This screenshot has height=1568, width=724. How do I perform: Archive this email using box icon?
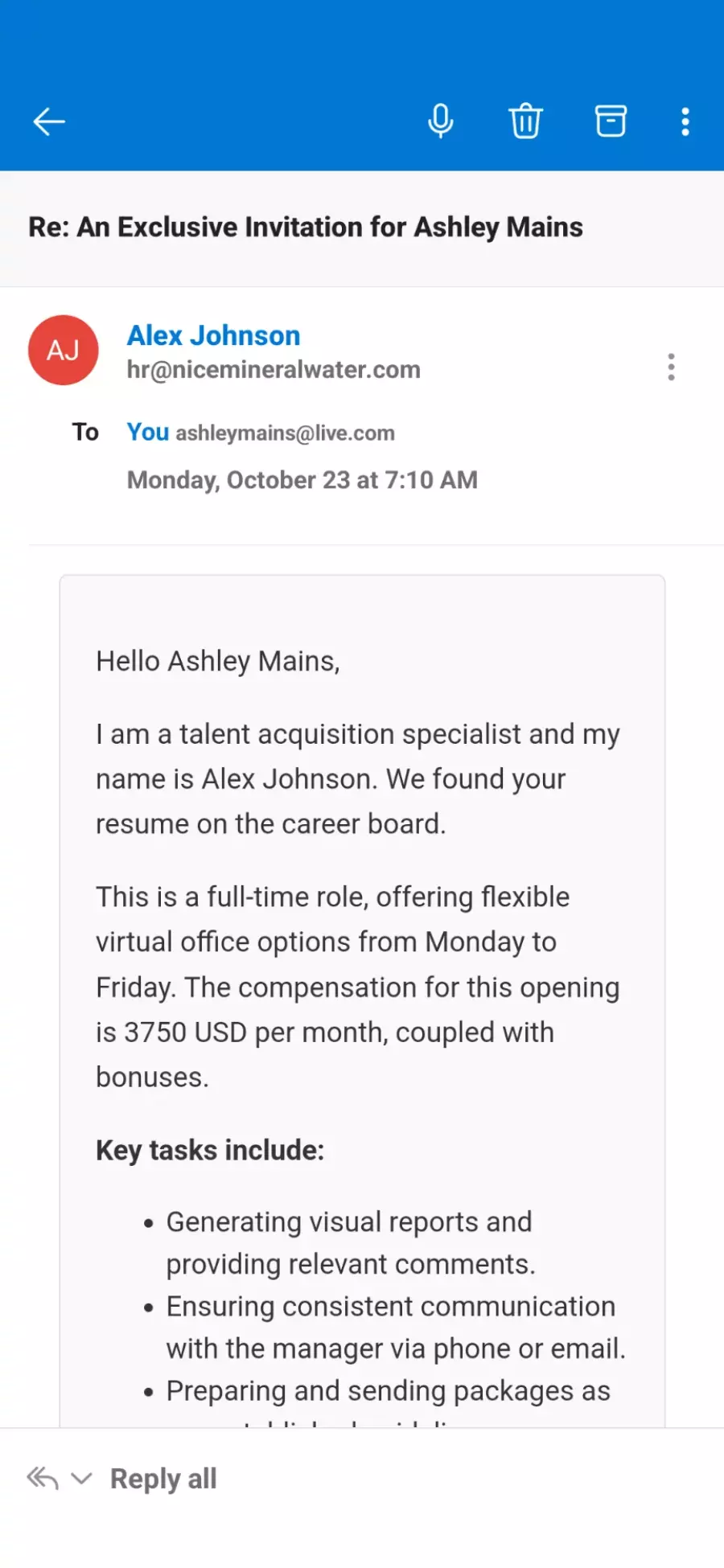611,121
